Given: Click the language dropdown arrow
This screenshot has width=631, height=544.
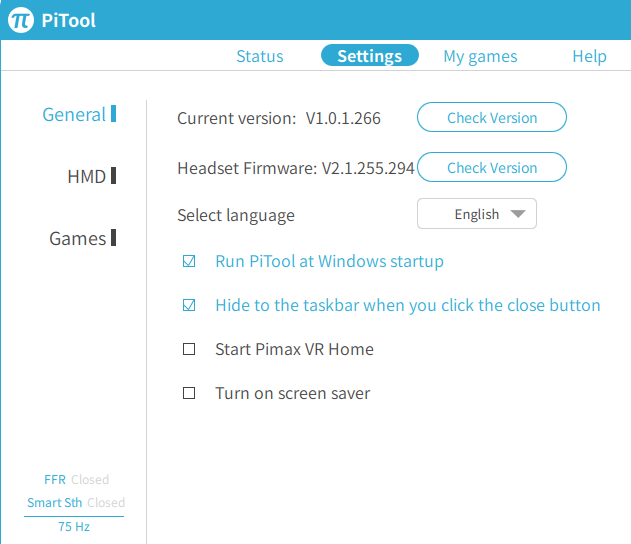Looking at the screenshot, I should pyautogui.click(x=517, y=214).
